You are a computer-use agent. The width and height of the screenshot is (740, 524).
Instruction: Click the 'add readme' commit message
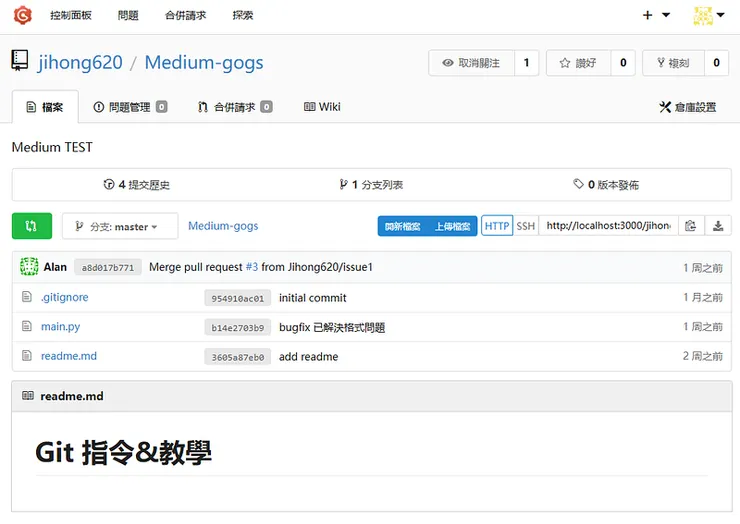point(309,357)
